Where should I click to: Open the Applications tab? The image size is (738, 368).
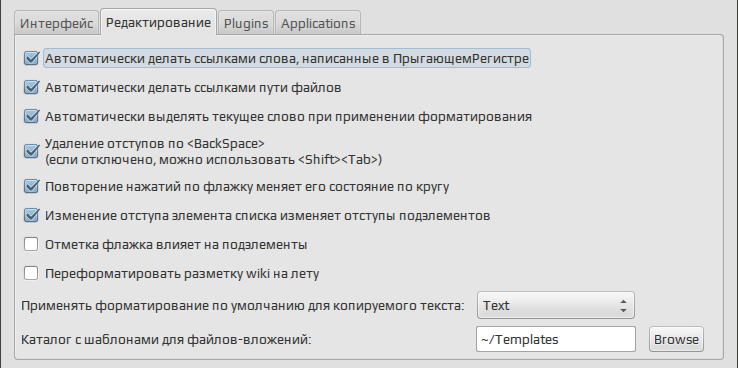tap(318, 24)
